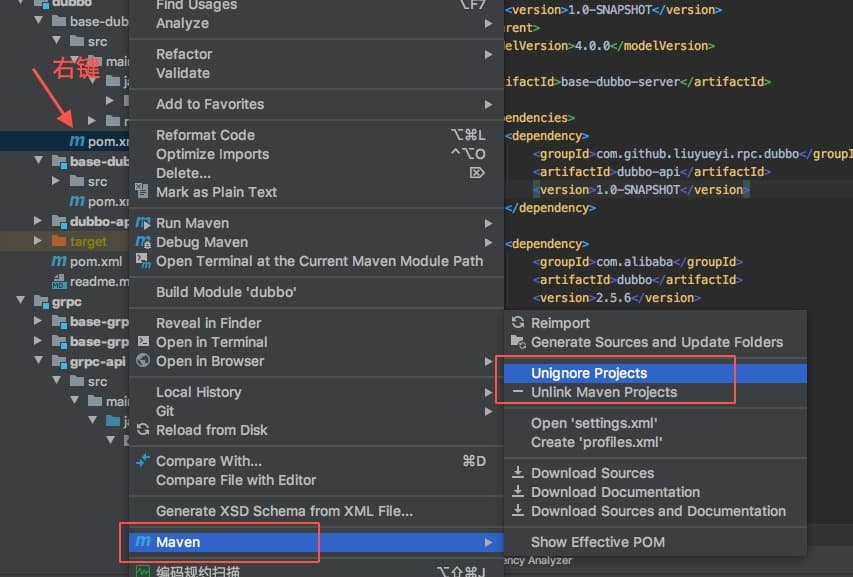Select readme file in project tree
The height and width of the screenshot is (577, 853).
click(98, 281)
